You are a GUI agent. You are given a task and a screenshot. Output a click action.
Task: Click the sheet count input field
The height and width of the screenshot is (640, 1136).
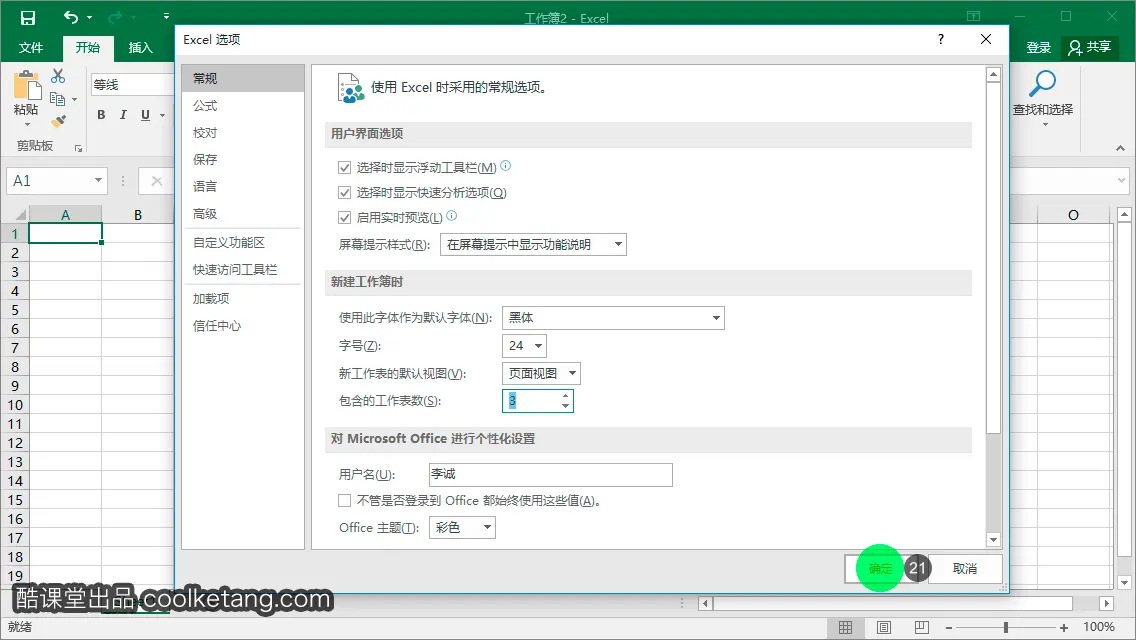(x=530, y=401)
